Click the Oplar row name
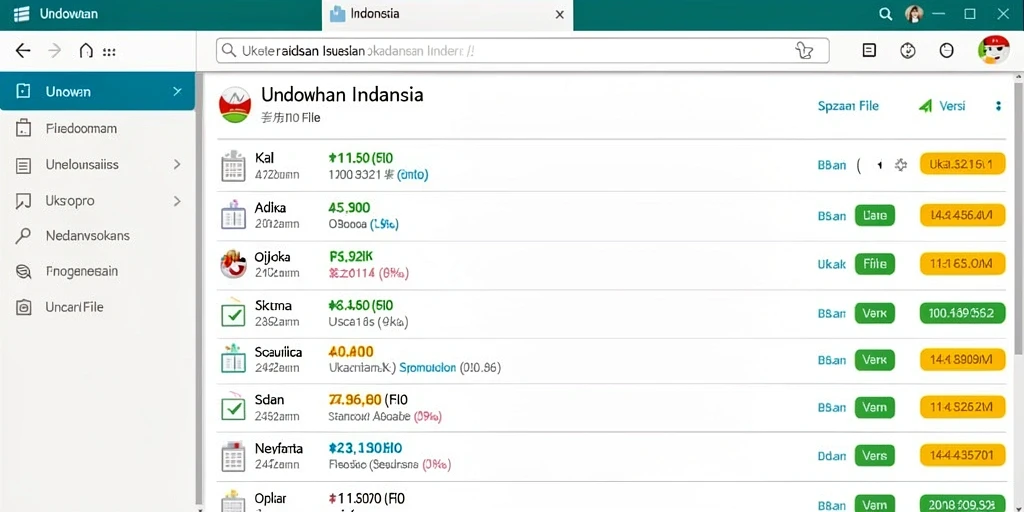The height and width of the screenshot is (512, 1024). point(270,498)
